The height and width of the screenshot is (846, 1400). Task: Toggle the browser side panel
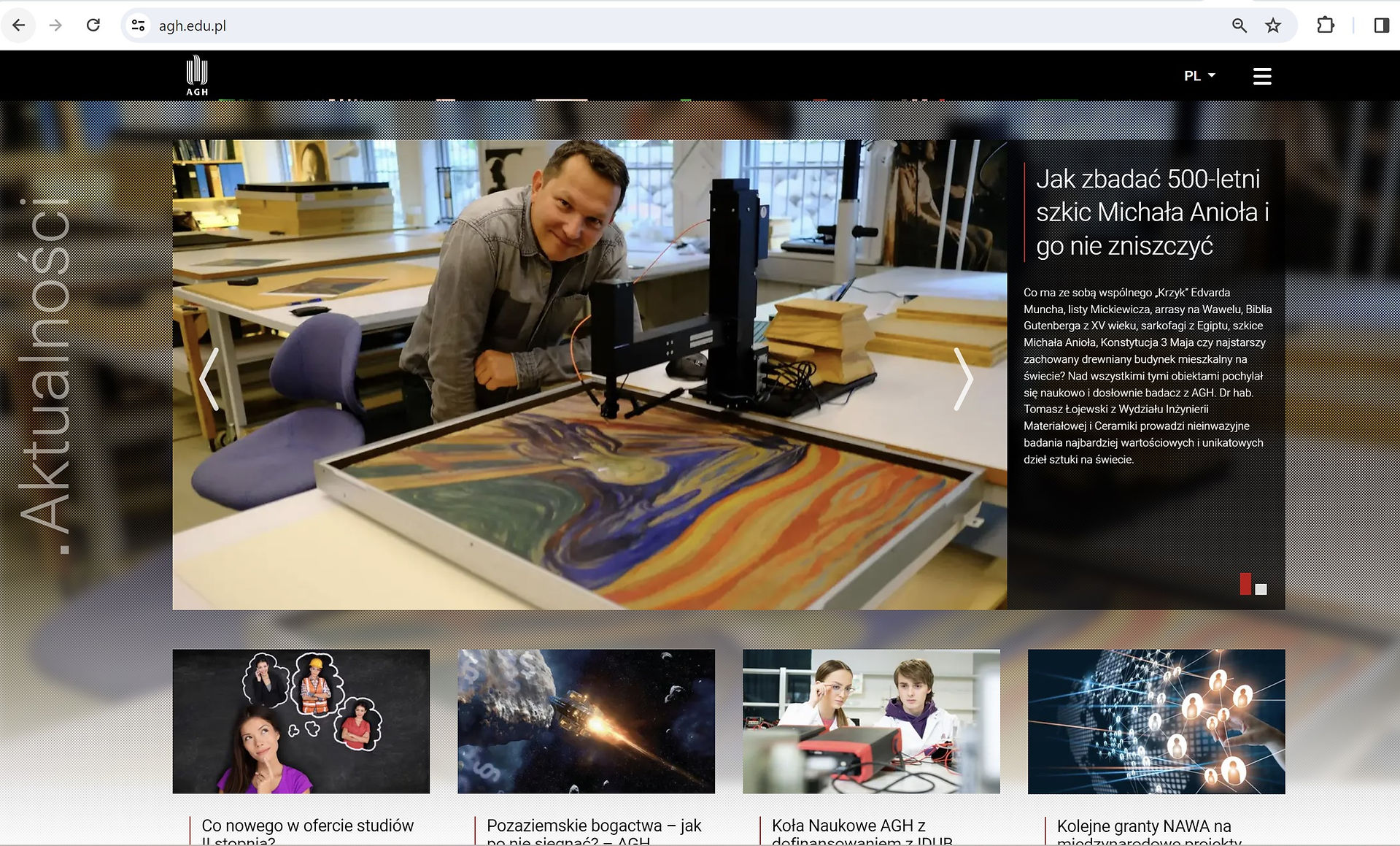(1381, 26)
